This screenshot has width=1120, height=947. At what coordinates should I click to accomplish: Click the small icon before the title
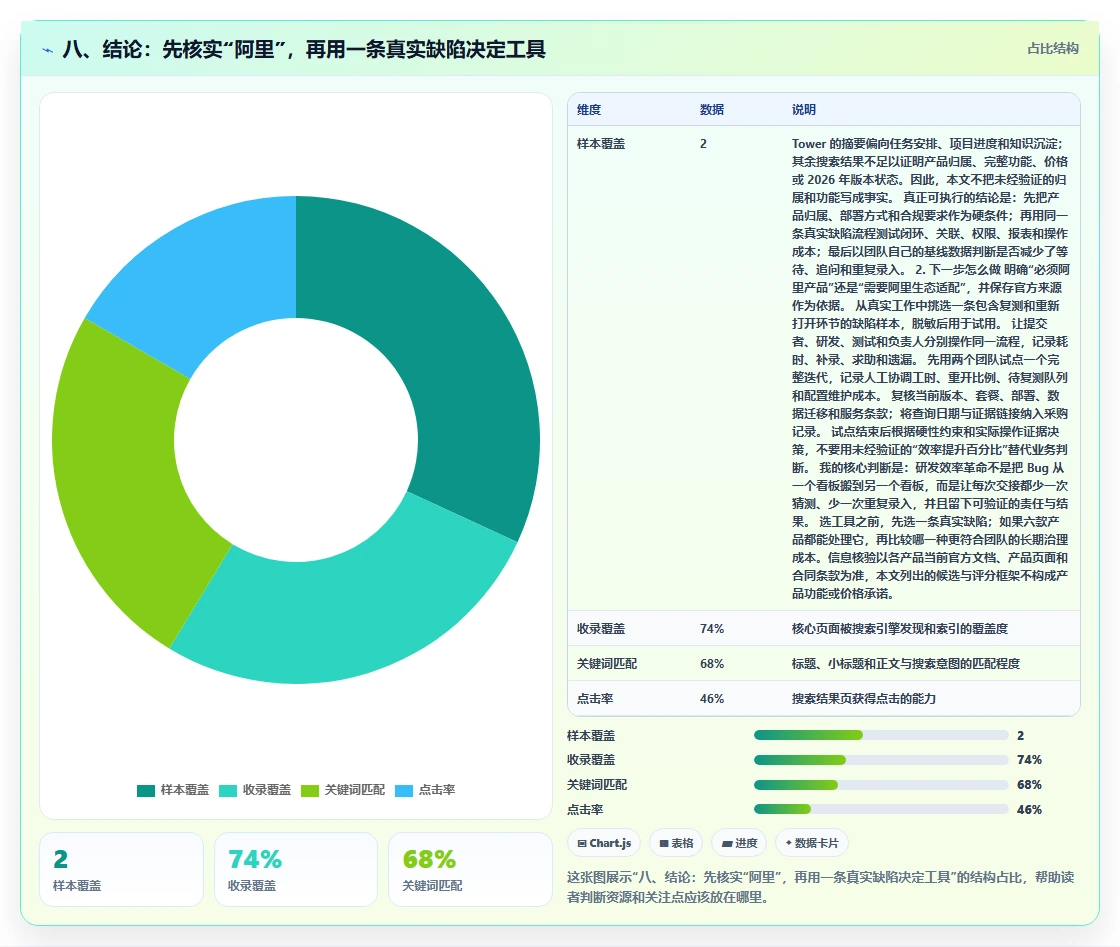(47, 50)
